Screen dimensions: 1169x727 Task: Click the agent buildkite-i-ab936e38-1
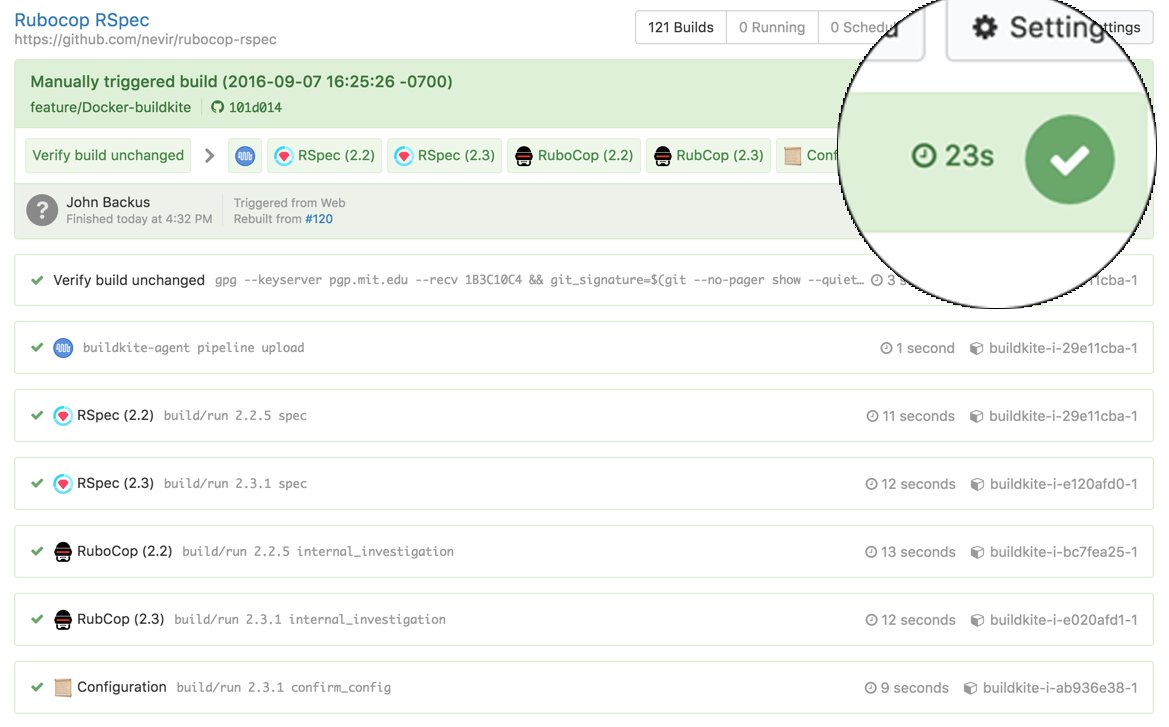tap(1059, 687)
